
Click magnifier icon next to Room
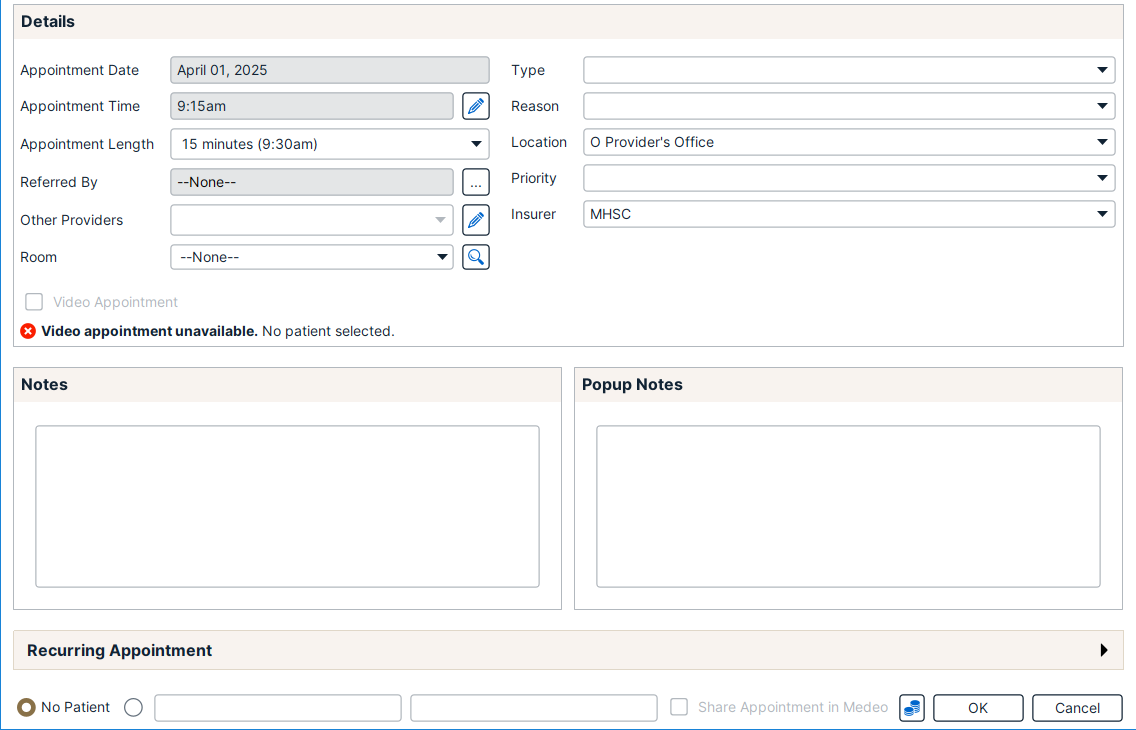(476, 257)
